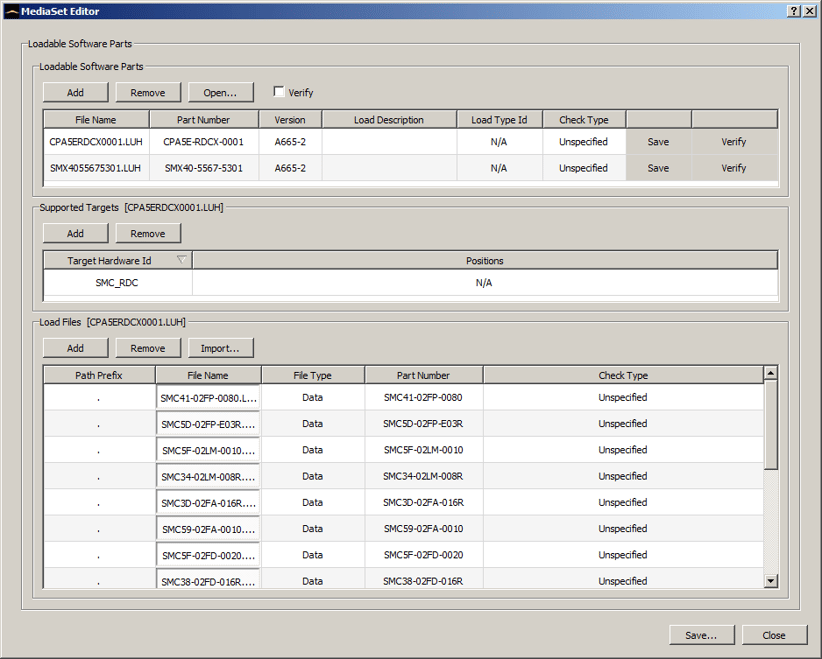Remove the selected loadable software part

148,91
